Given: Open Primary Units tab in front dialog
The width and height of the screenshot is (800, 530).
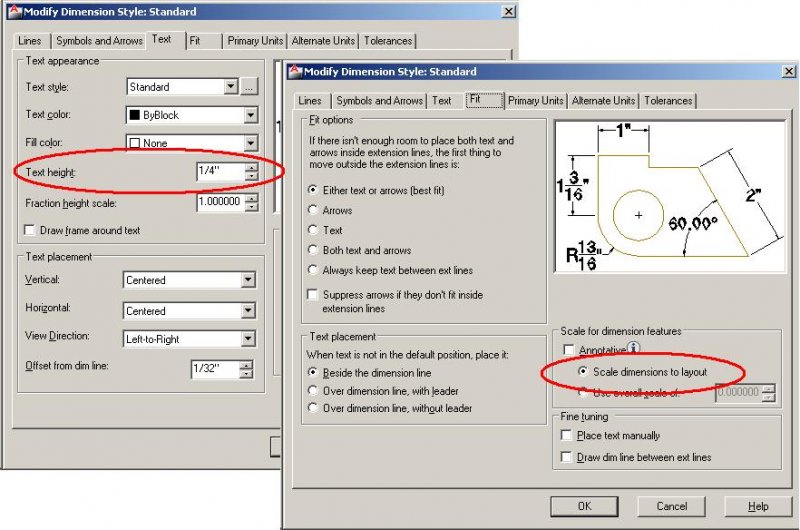Looking at the screenshot, I should pos(536,101).
